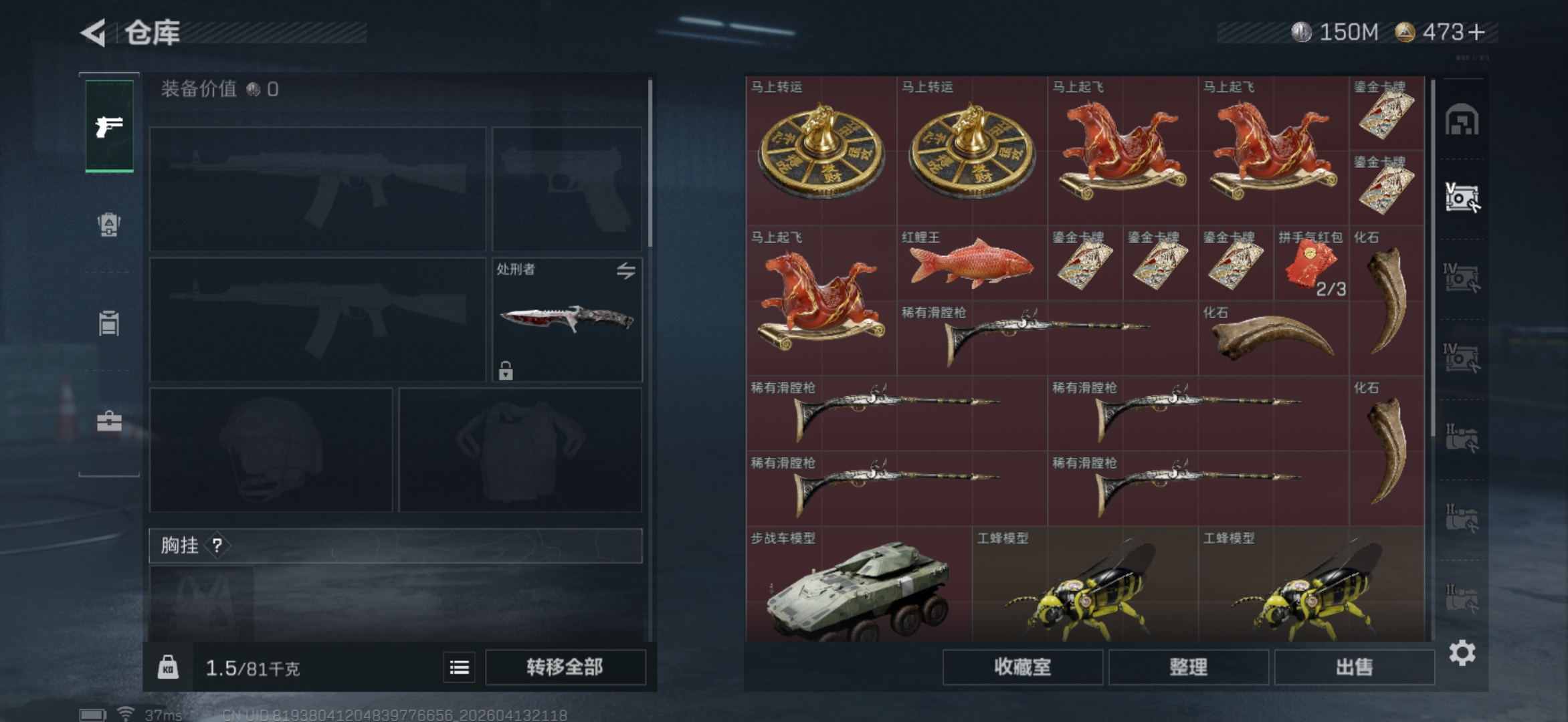Screen dimensions: 1568x722
Task: Select the level V storage box icon
Action: 1462,198
